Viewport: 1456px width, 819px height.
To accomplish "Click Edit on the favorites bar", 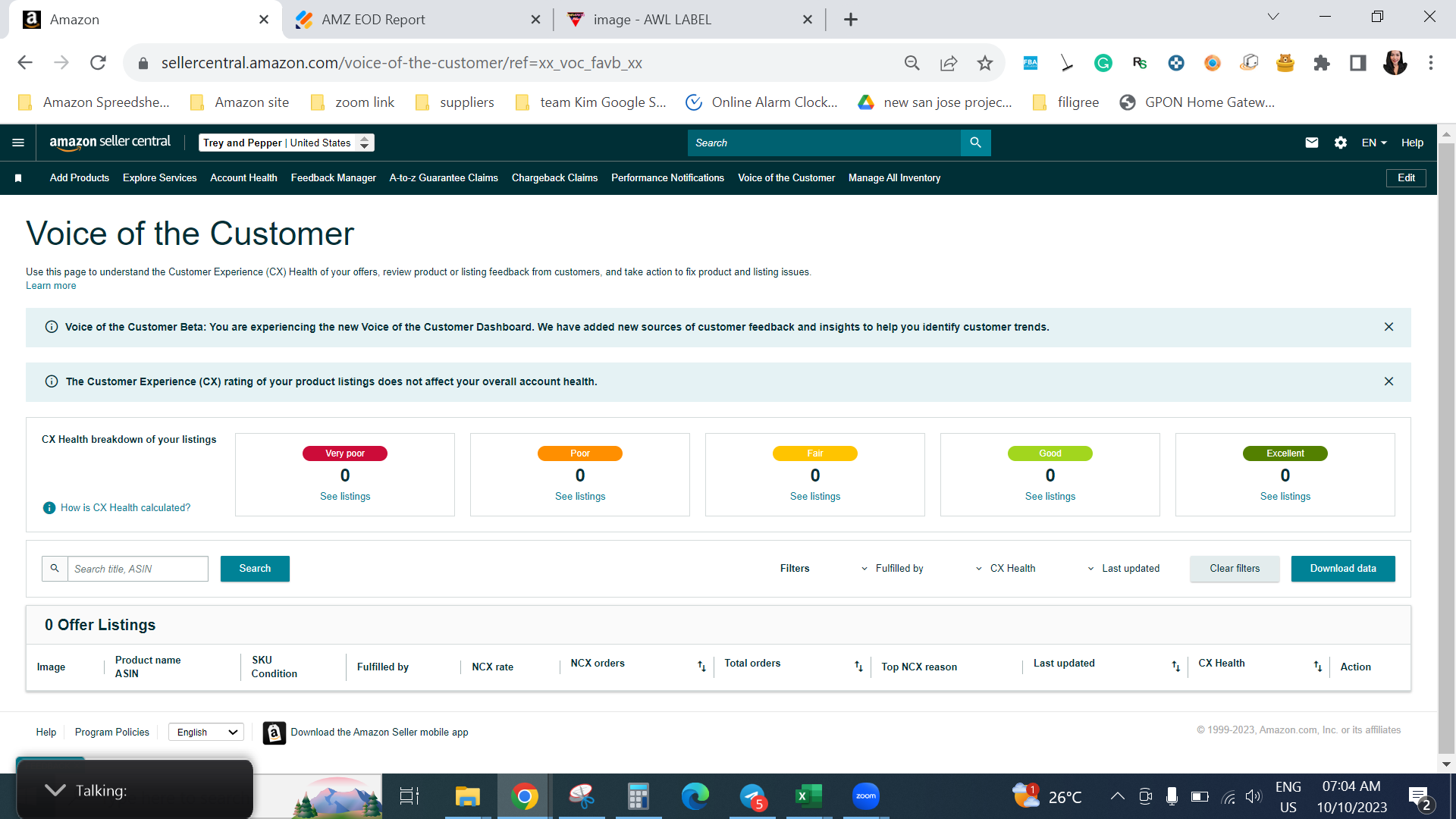I will click(1406, 178).
